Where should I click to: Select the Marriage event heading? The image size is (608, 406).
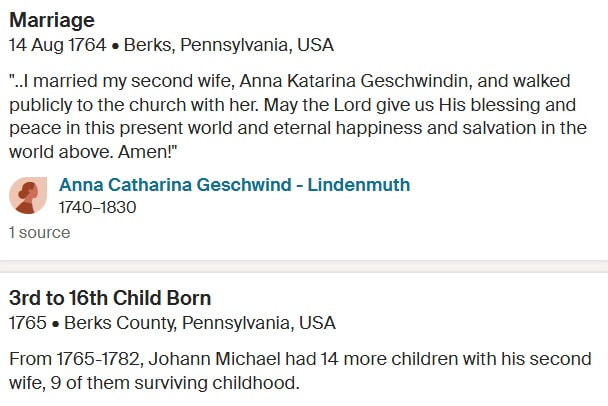pos(52,20)
